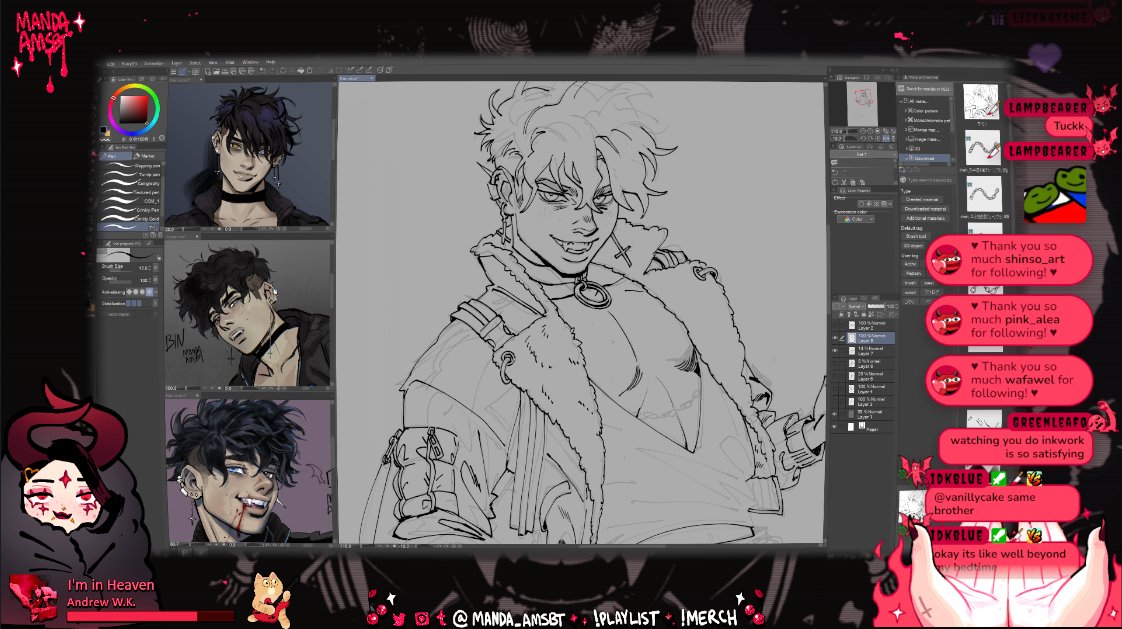Select the COM_1 brush
Screen dimensions: 1122x629
(130, 201)
